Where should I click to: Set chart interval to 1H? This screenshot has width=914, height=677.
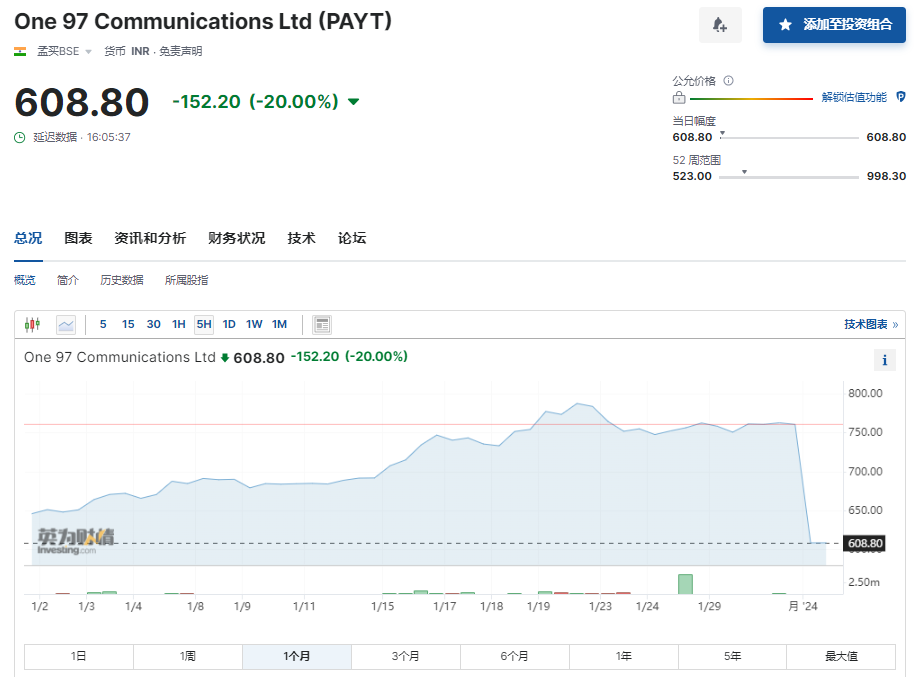[178, 324]
